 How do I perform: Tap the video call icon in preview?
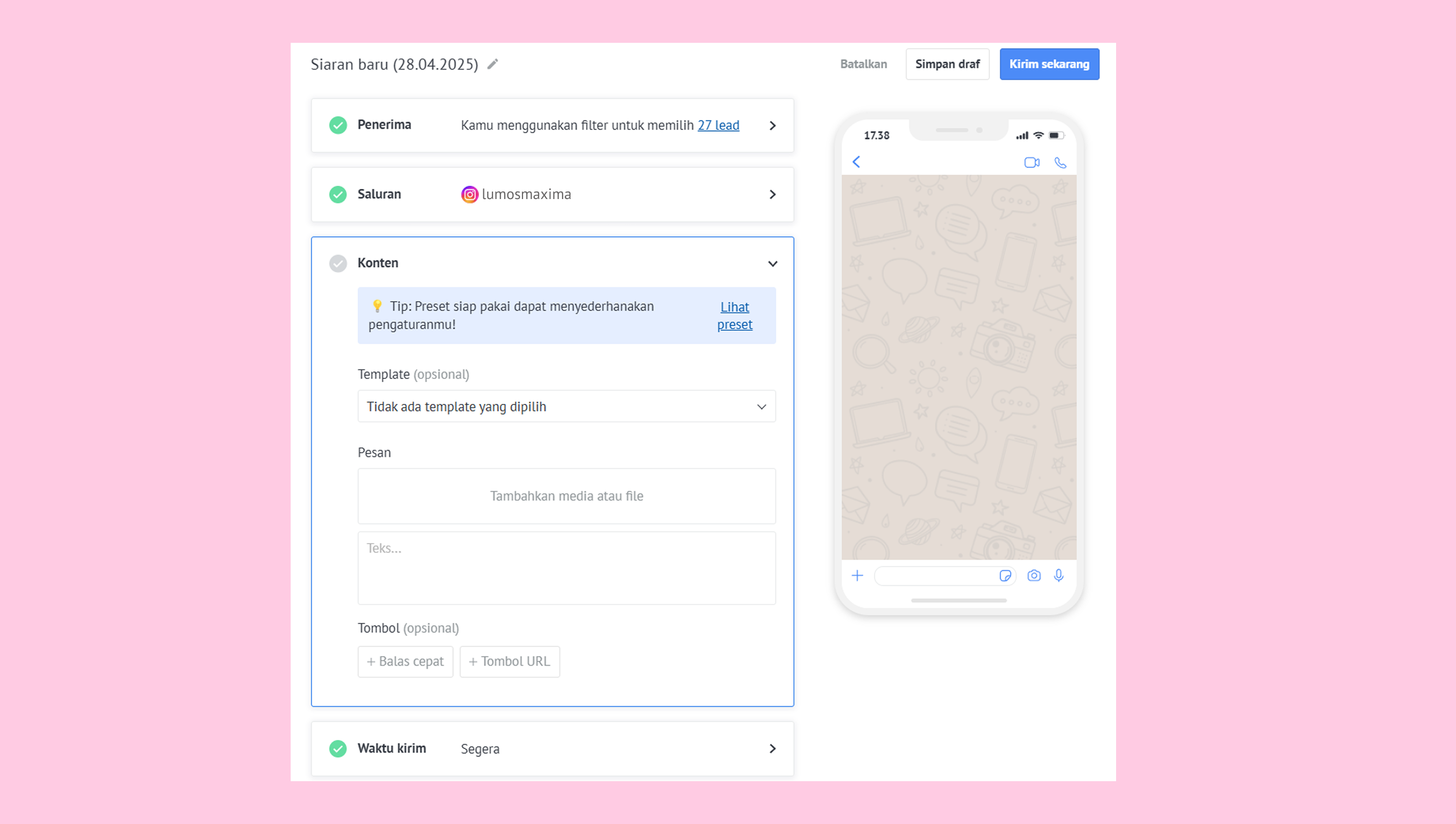click(1032, 163)
